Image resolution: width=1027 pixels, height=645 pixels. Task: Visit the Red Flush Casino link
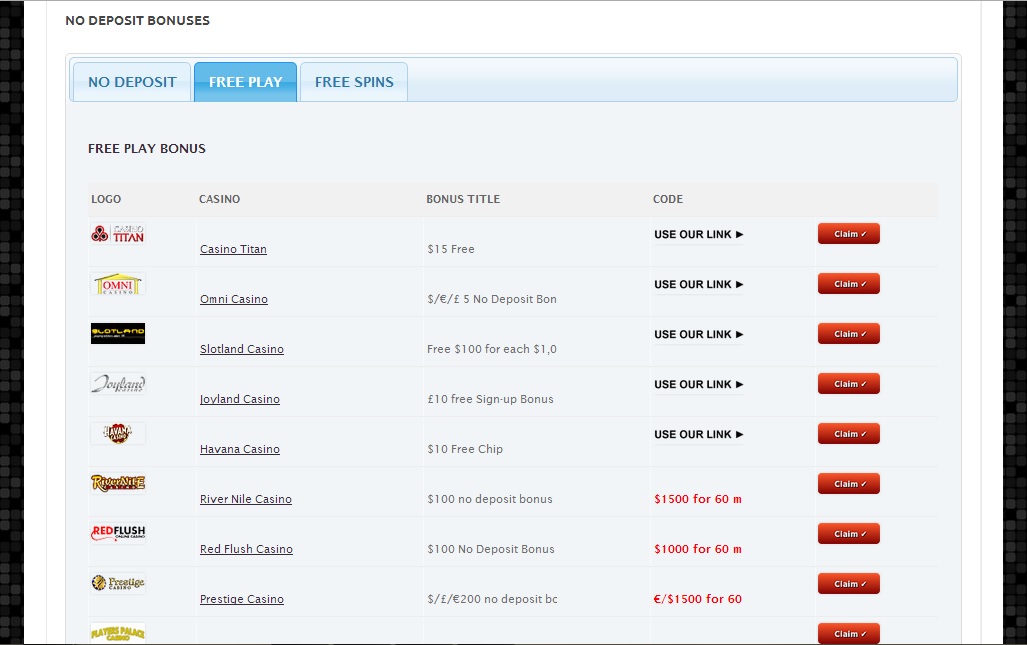[x=246, y=549]
